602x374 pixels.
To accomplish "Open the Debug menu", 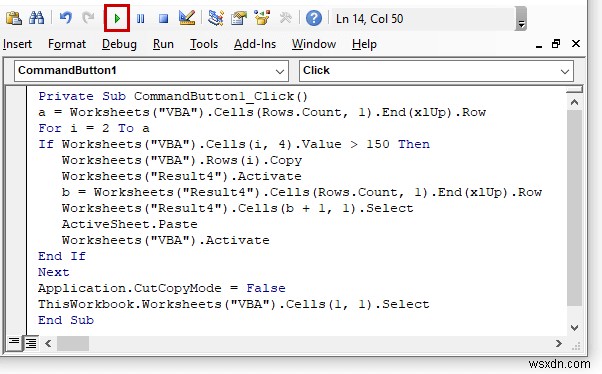I will point(119,44).
